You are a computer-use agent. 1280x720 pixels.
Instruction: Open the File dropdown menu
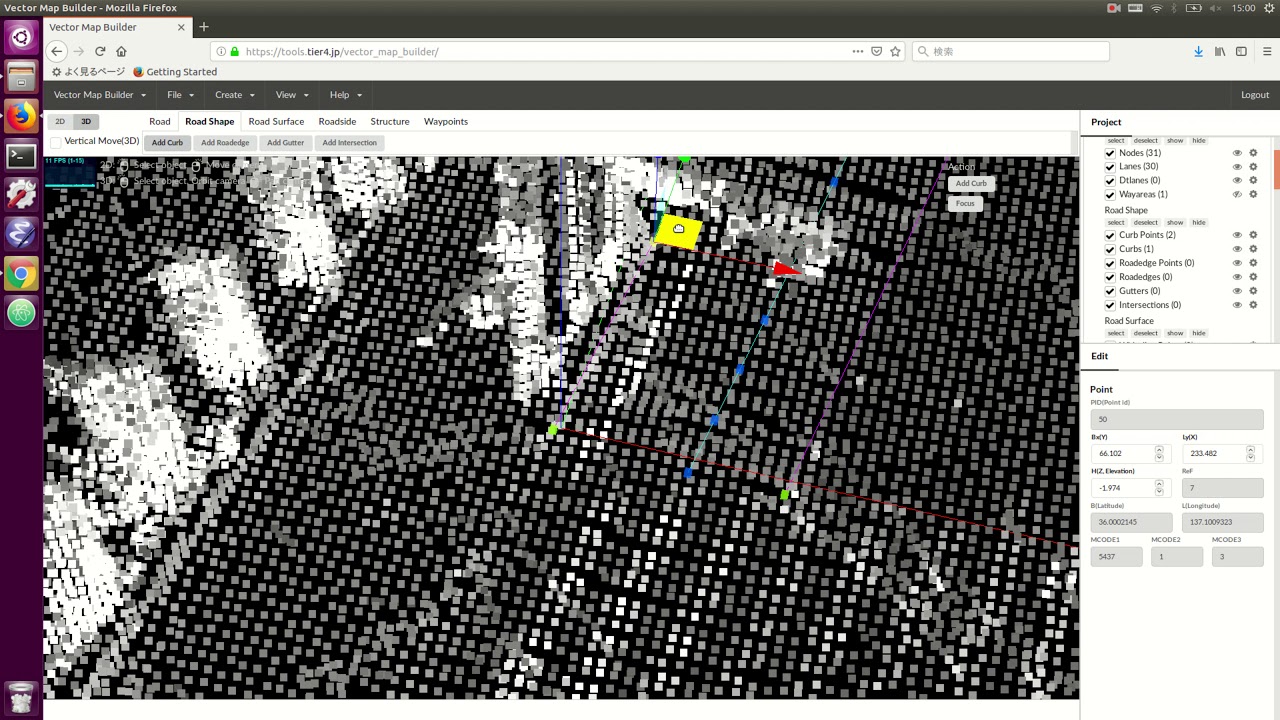[x=181, y=95]
